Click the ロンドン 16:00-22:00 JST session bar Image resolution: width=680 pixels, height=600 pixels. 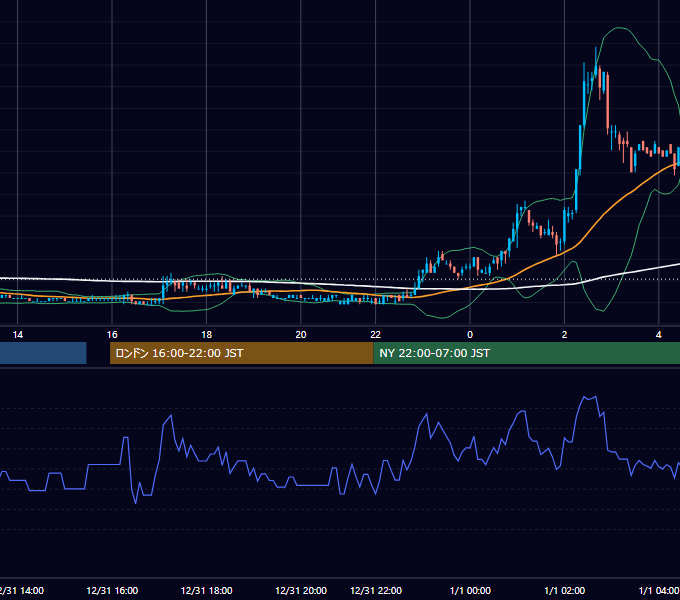(x=242, y=353)
